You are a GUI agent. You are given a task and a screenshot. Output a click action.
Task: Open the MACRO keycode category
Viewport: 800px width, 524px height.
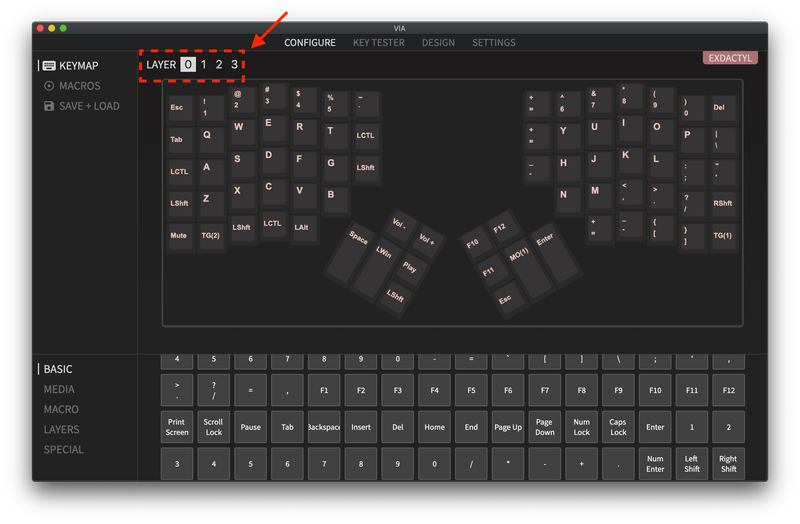point(61,409)
